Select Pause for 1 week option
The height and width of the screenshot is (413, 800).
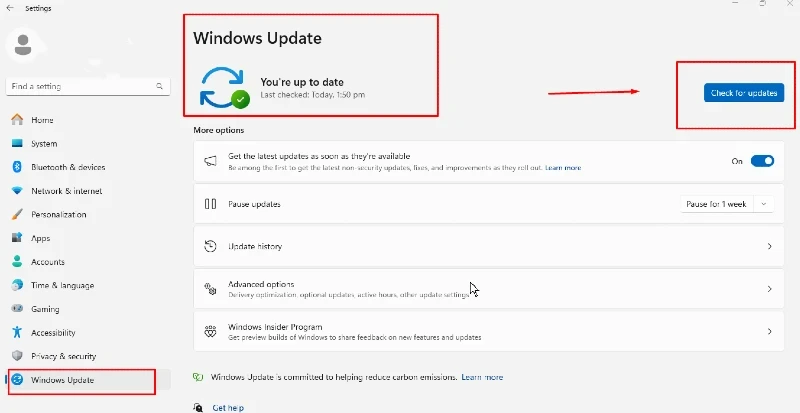coord(716,204)
